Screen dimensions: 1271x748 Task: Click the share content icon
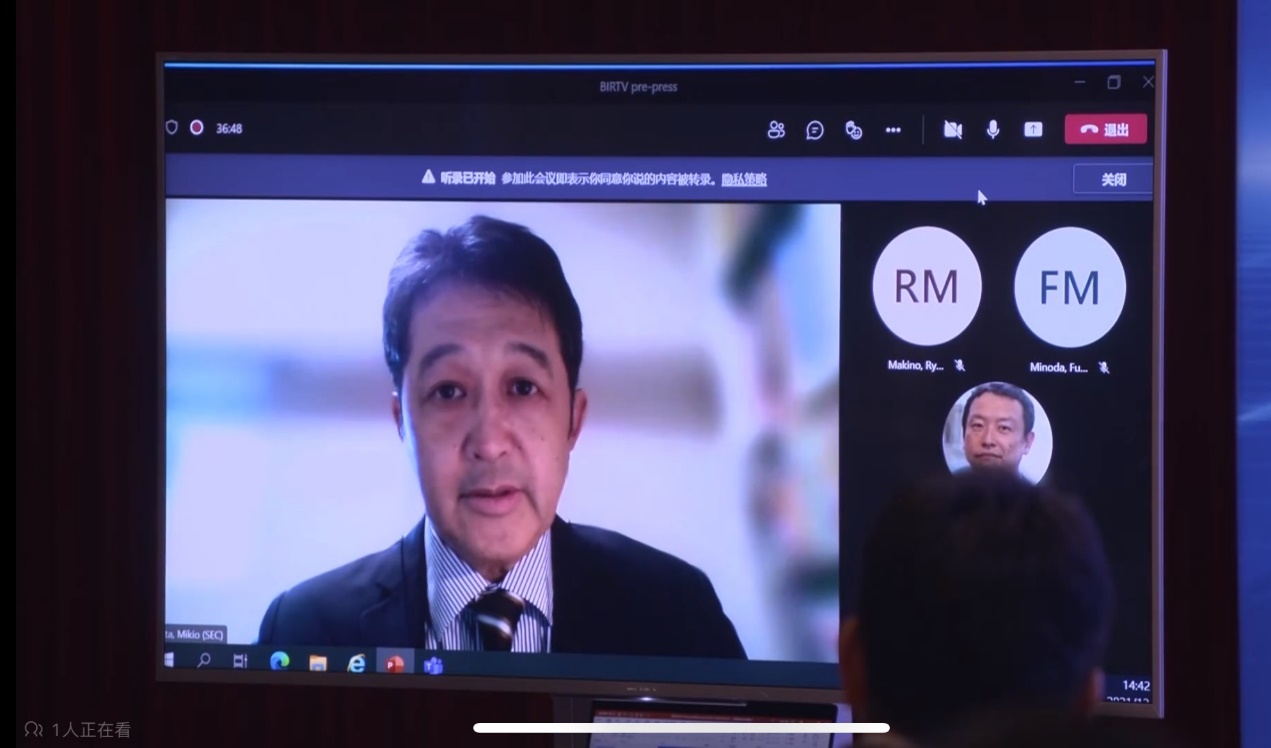tap(1033, 130)
